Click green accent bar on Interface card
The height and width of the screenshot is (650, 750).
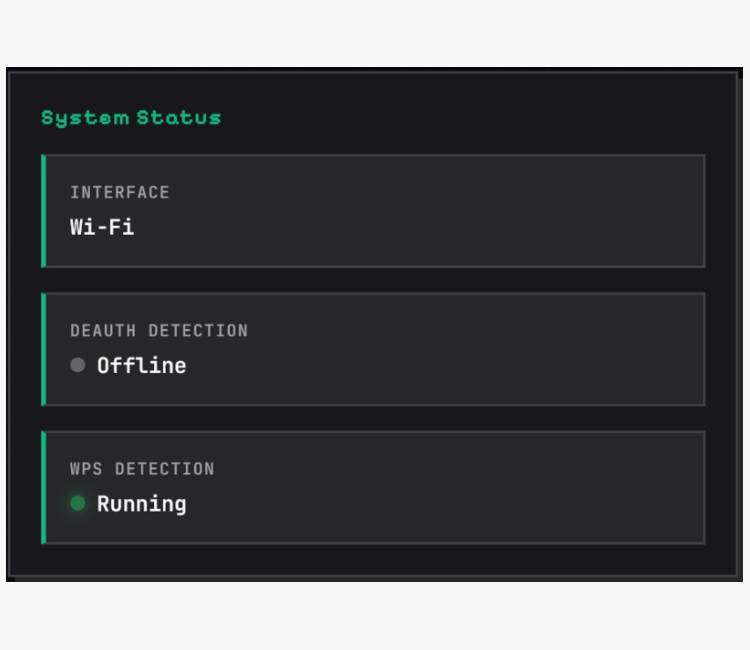point(43,211)
